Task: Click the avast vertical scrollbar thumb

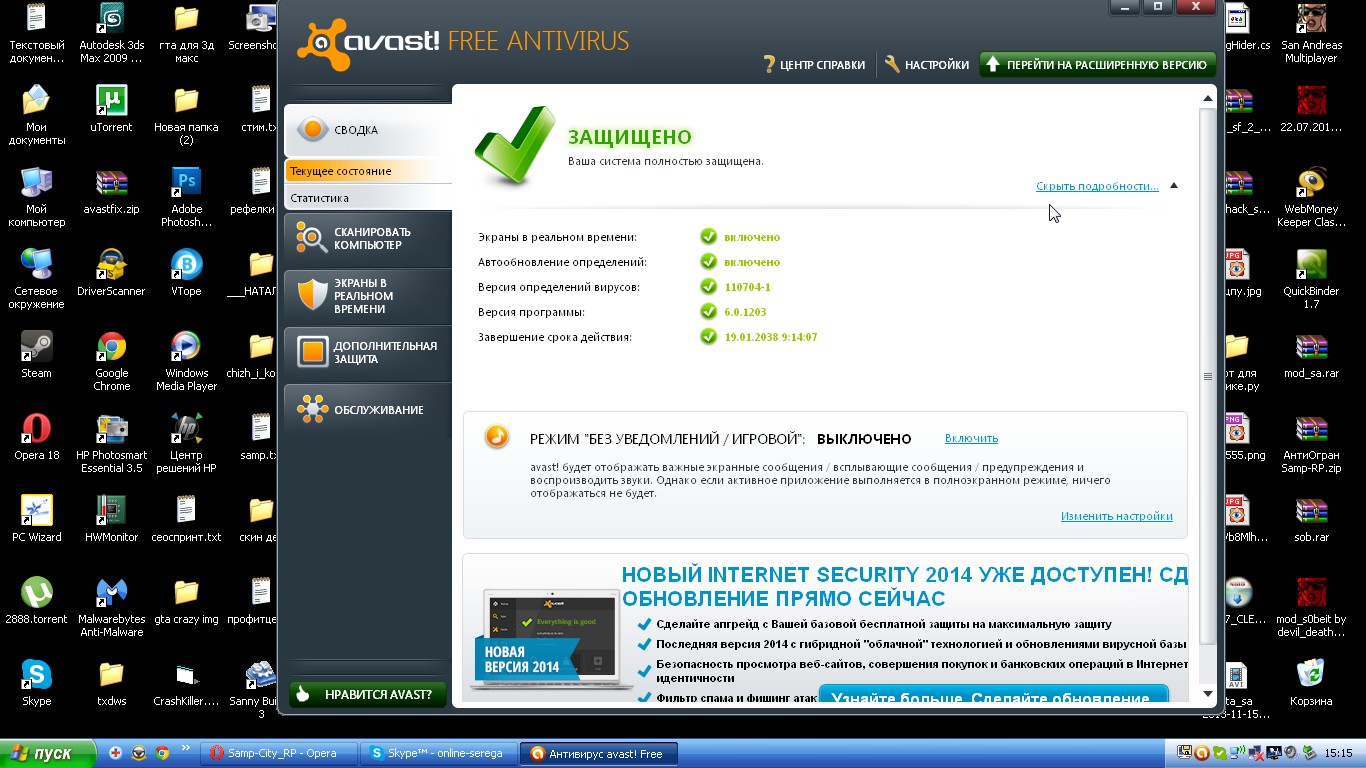Action: pyautogui.click(x=1208, y=376)
